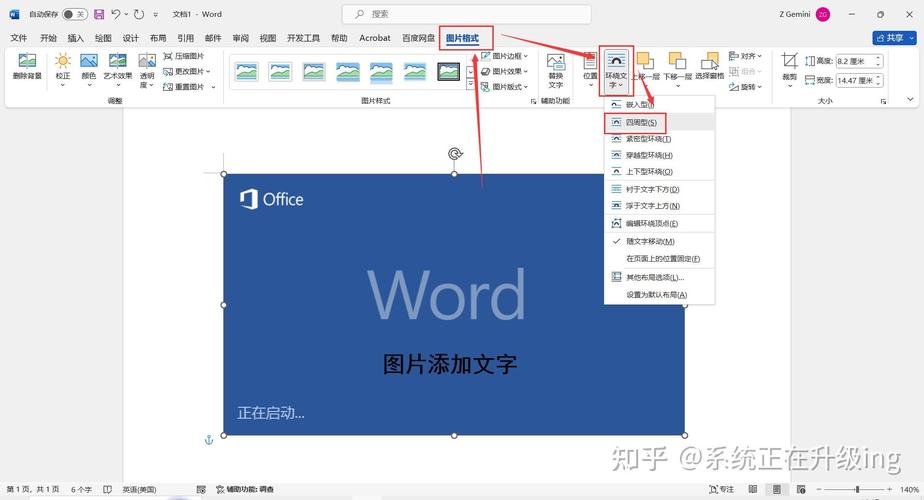924x500 pixels.
Task: Click the 专注 (Focus) mode icon in status bar
Action: point(722,489)
